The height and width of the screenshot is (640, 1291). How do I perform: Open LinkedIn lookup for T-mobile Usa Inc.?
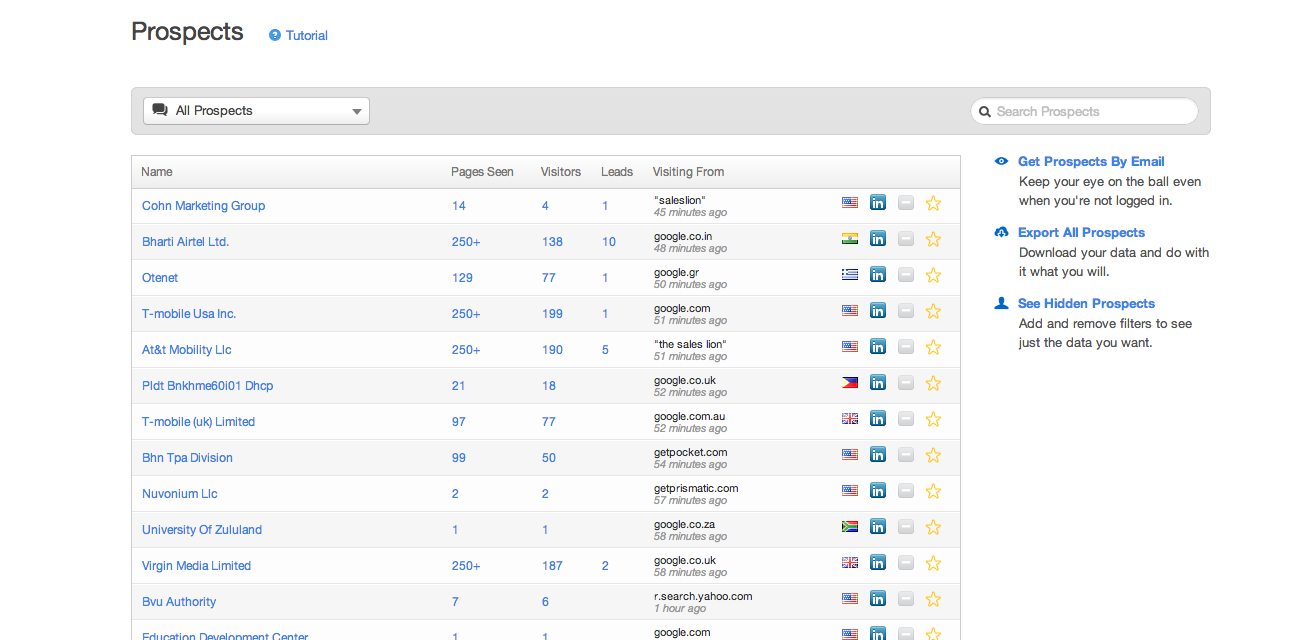click(877, 311)
